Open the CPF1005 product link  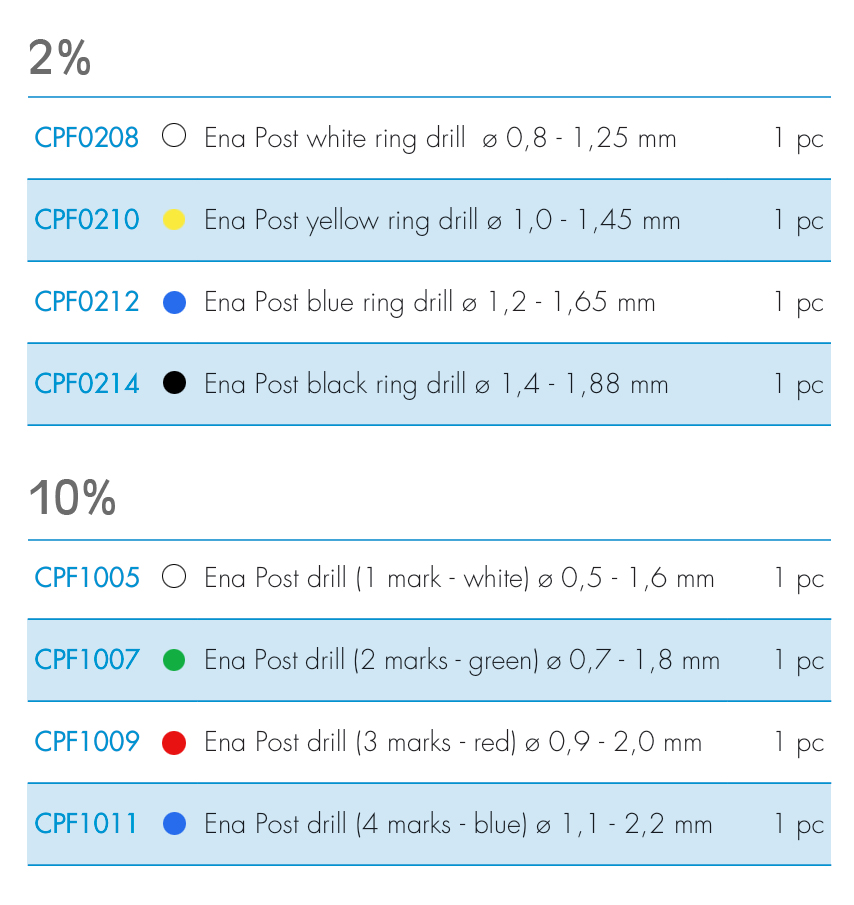tap(87, 577)
